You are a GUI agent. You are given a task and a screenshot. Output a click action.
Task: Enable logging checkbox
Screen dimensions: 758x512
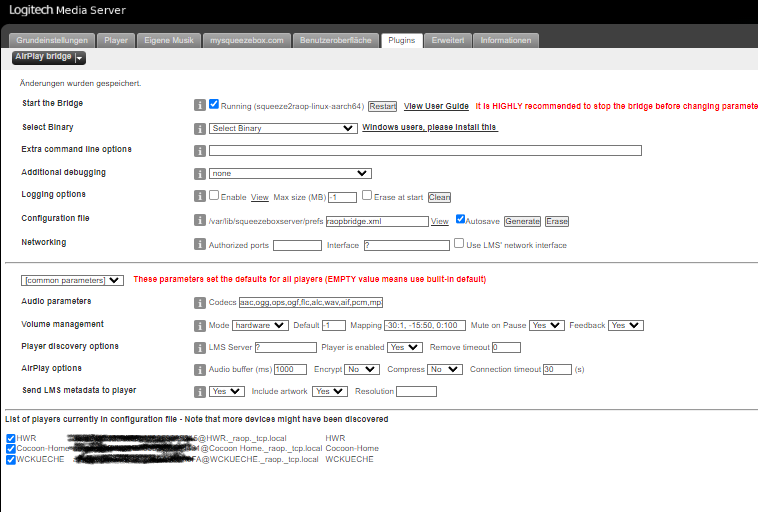214,195
